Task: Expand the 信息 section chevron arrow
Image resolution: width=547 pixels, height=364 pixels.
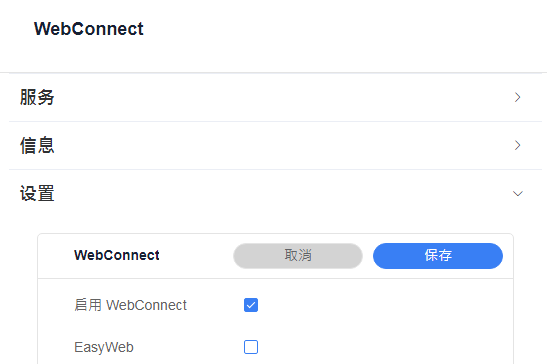Action: pyautogui.click(x=517, y=145)
